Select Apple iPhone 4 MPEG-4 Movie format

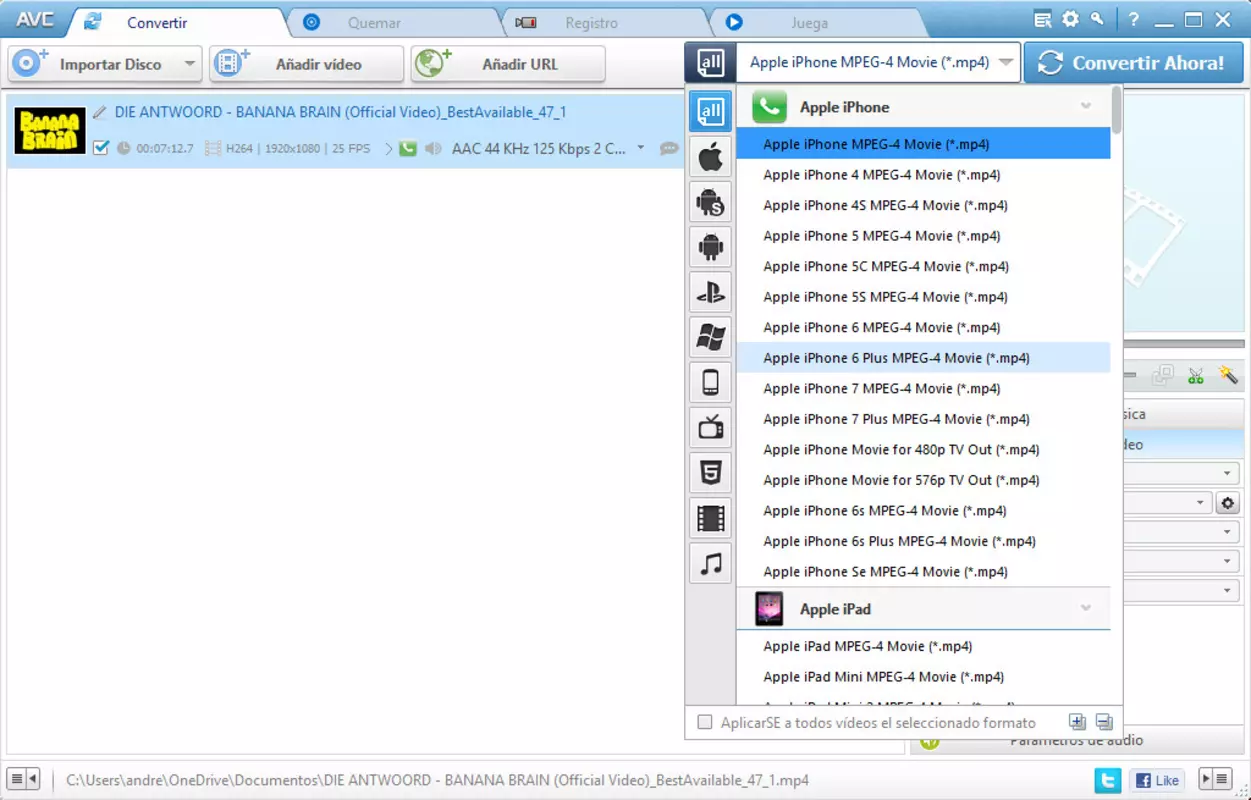coord(923,175)
